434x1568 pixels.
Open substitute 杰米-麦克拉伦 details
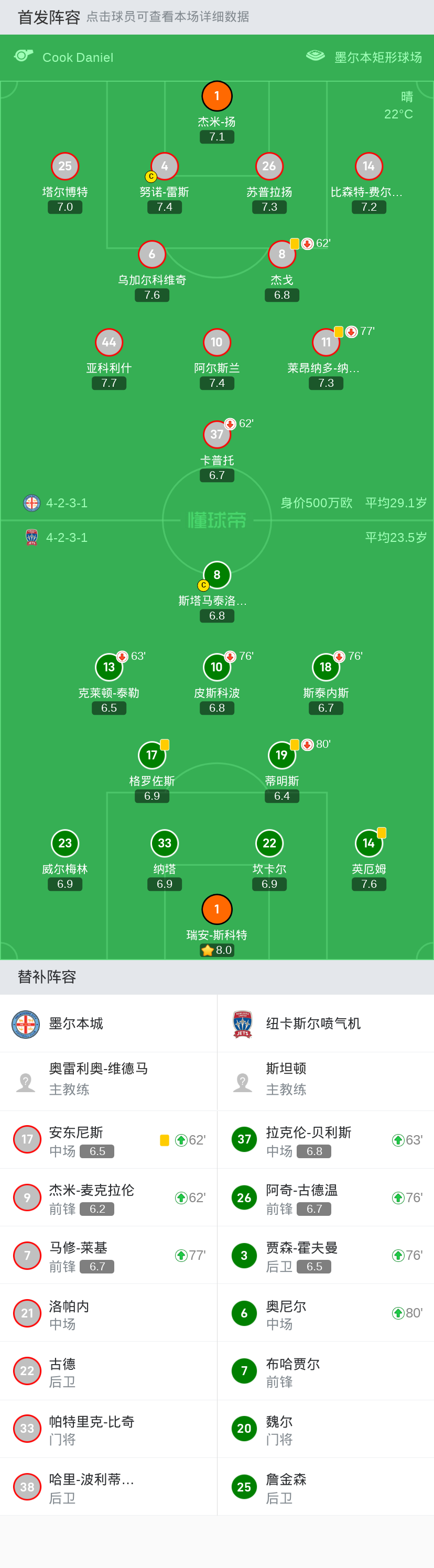pos(108,1198)
